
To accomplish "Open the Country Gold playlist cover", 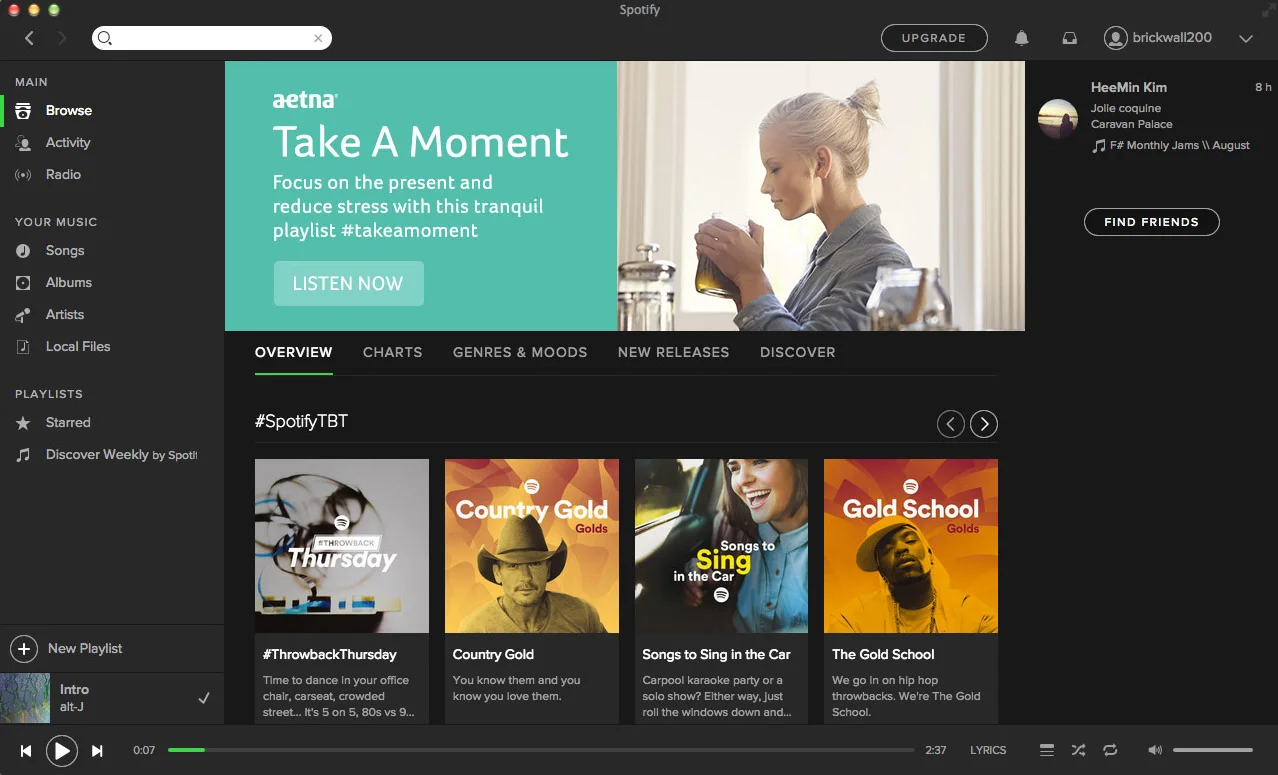I will pos(532,546).
